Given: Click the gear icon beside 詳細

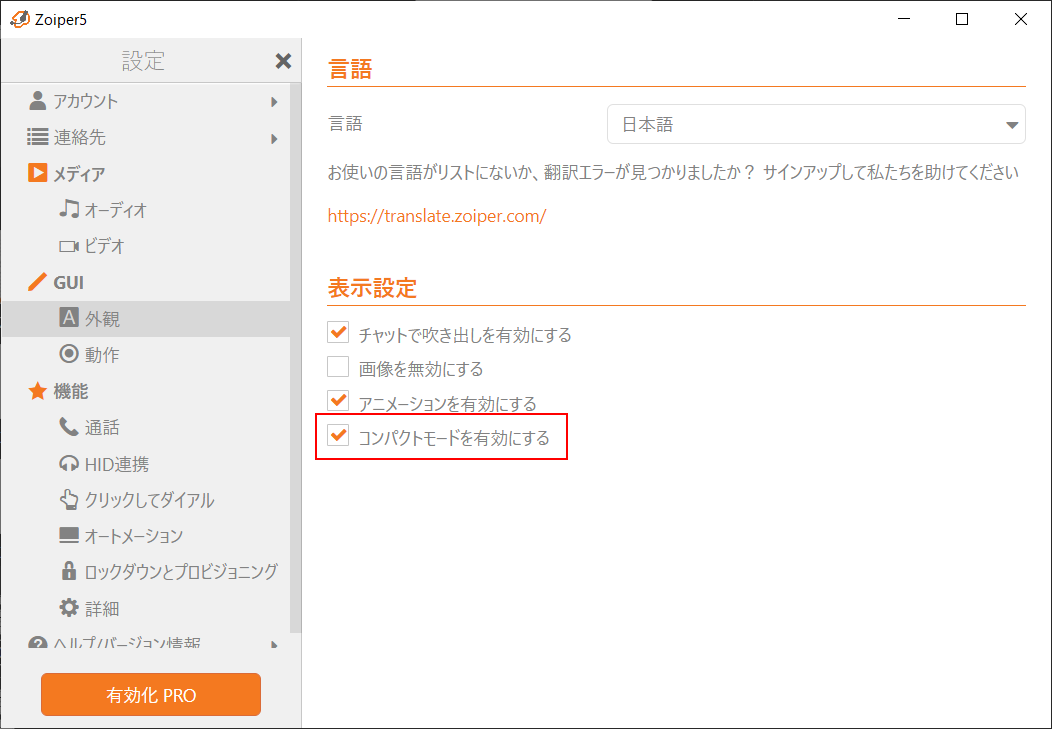Looking at the screenshot, I should point(68,608).
